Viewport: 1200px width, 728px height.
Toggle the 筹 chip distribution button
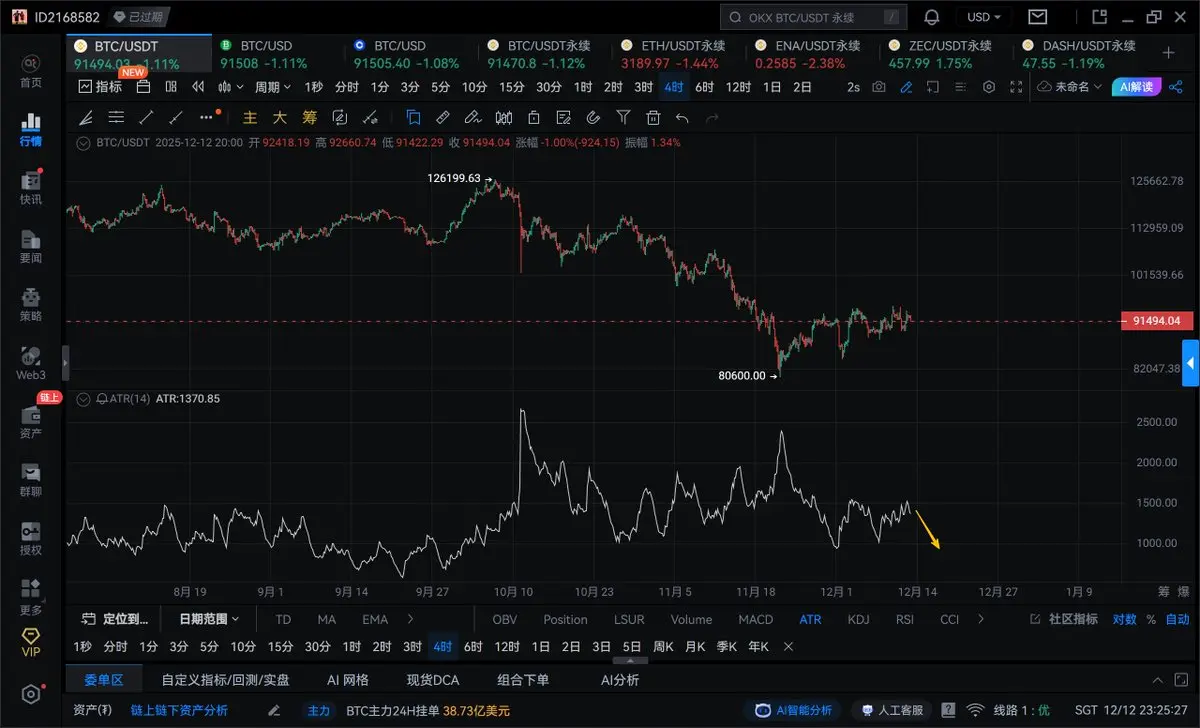[309, 117]
